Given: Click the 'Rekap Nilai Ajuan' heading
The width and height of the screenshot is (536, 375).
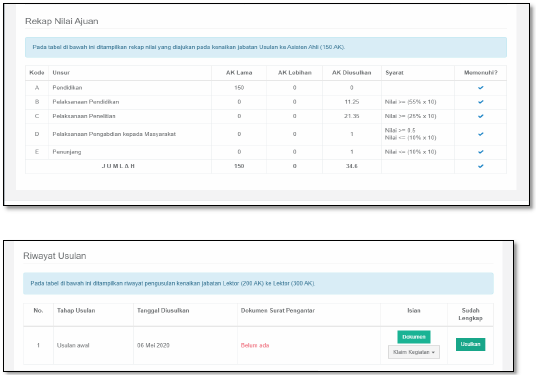Looking at the screenshot, I should tap(62, 21).
